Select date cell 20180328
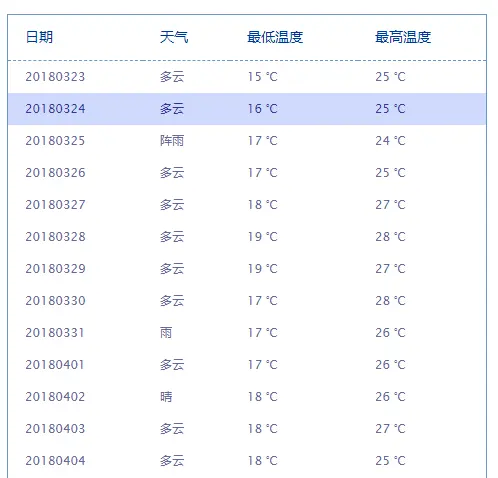Image resolution: width=498 pixels, height=478 pixels. pos(55,237)
